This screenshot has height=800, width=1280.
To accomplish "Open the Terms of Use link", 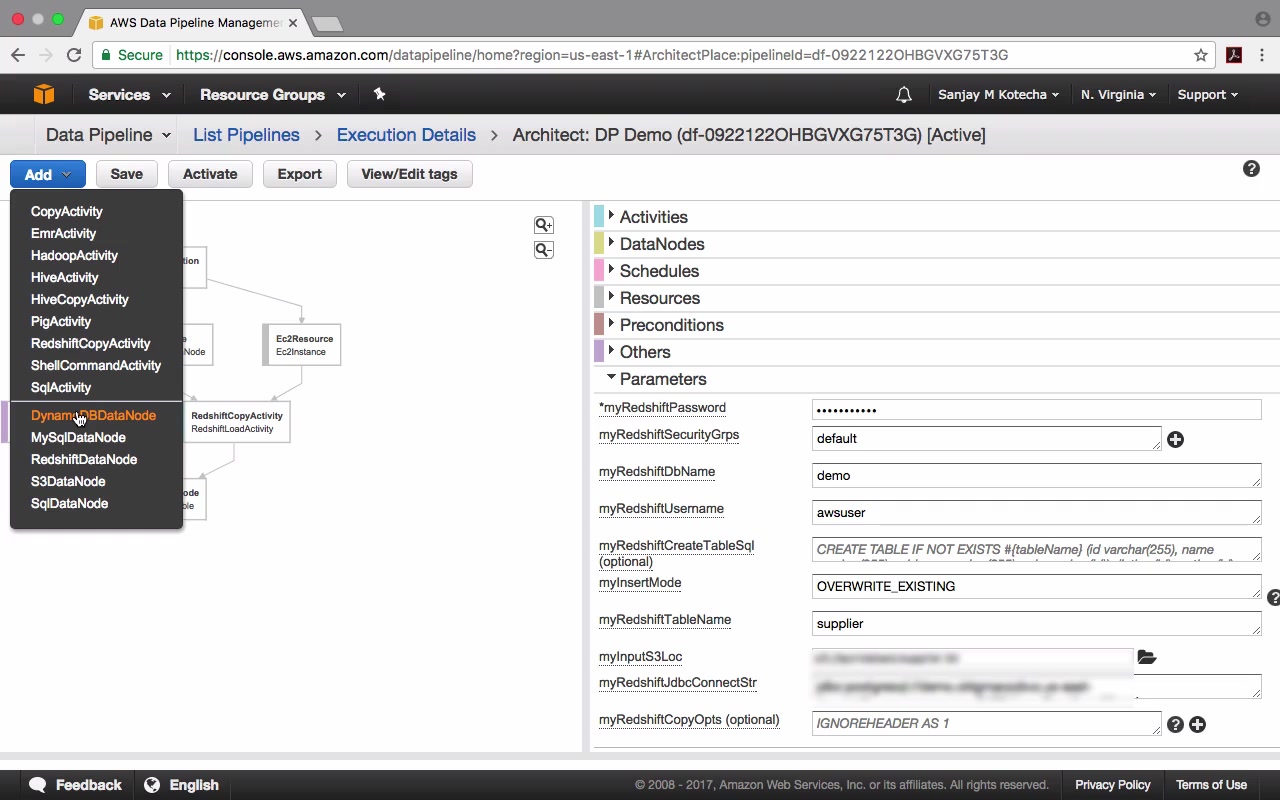I will 1211,785.
